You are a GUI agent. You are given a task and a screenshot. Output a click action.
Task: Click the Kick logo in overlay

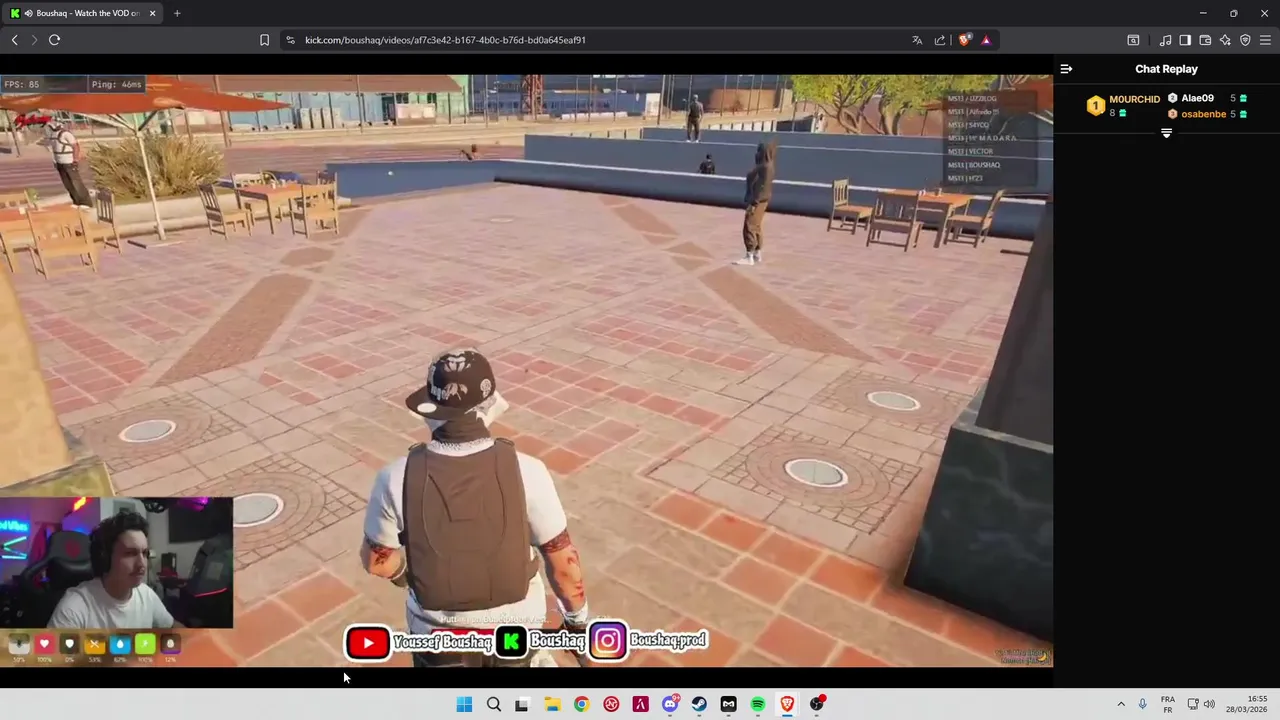[511, 642]
